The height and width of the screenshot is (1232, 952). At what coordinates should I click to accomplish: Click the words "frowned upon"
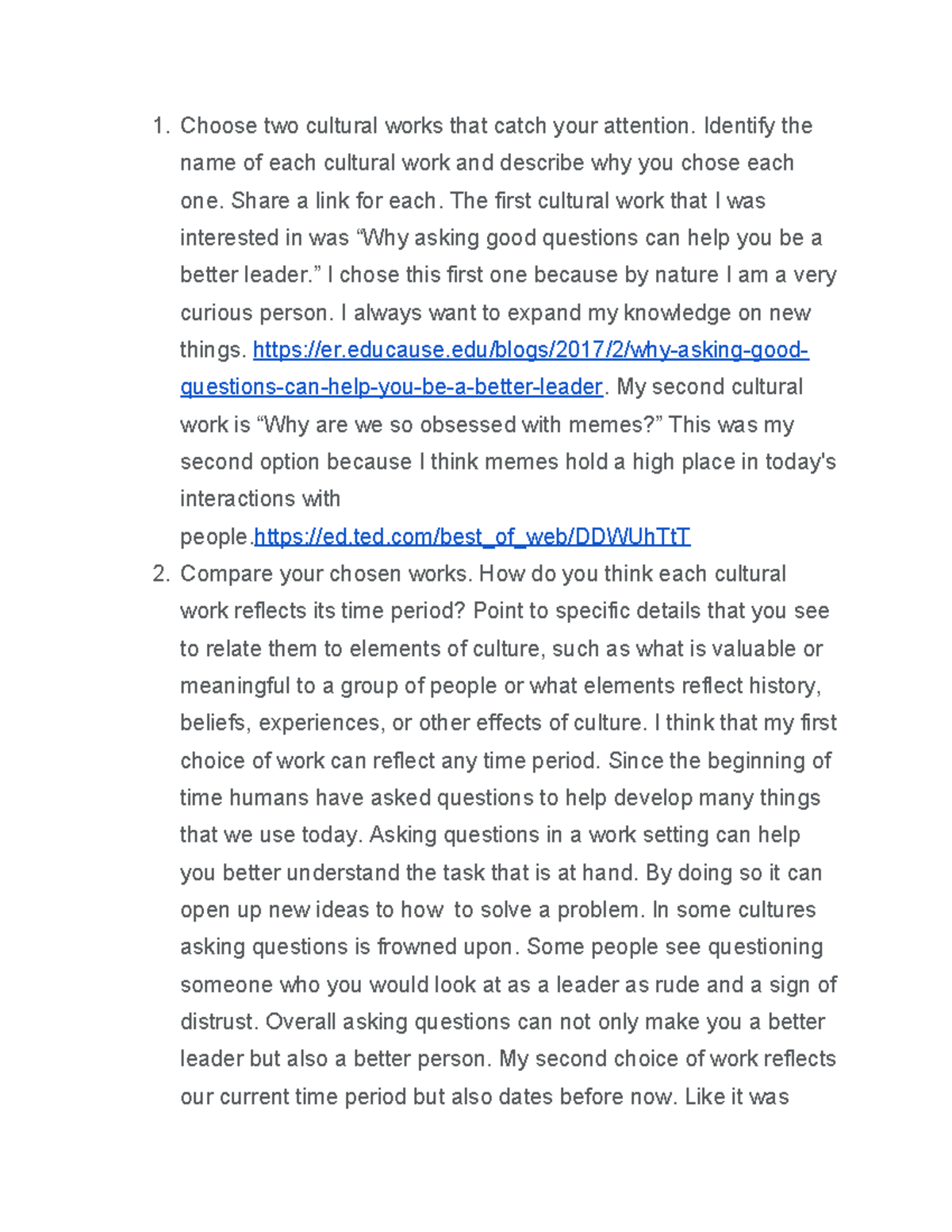tap(446, 947)
